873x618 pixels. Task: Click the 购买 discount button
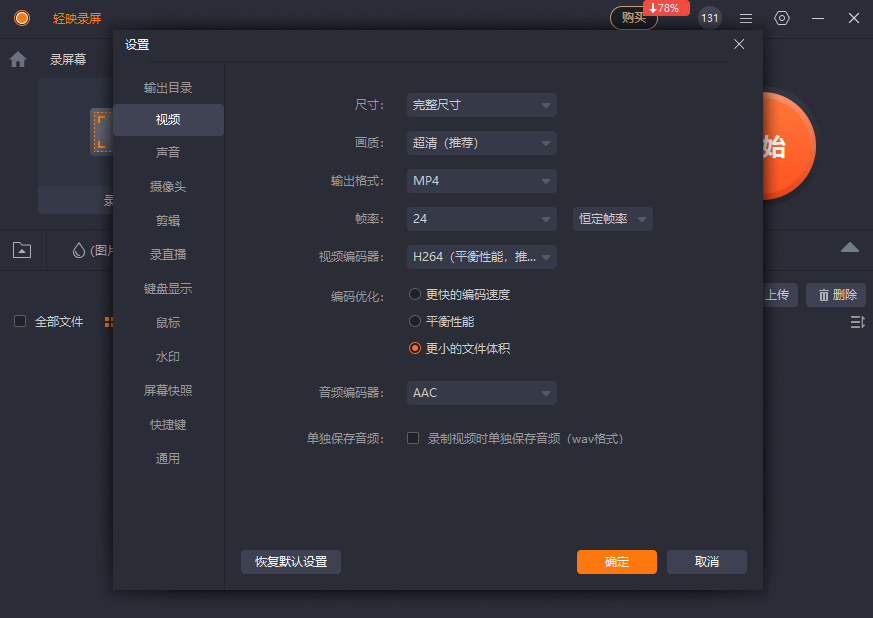(634, 18)
